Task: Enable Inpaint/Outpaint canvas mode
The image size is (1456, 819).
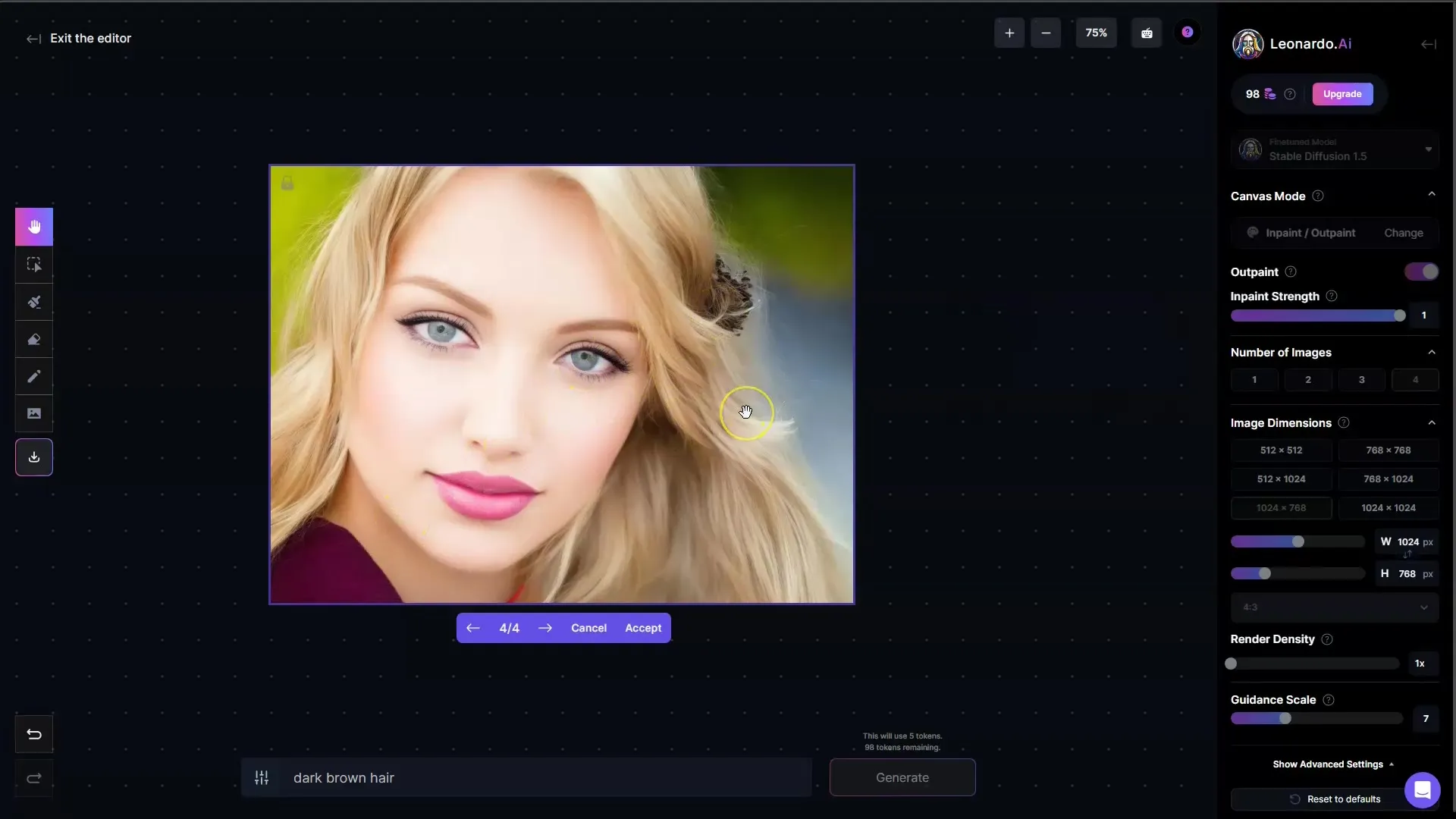Action: tap(1303, 232)
